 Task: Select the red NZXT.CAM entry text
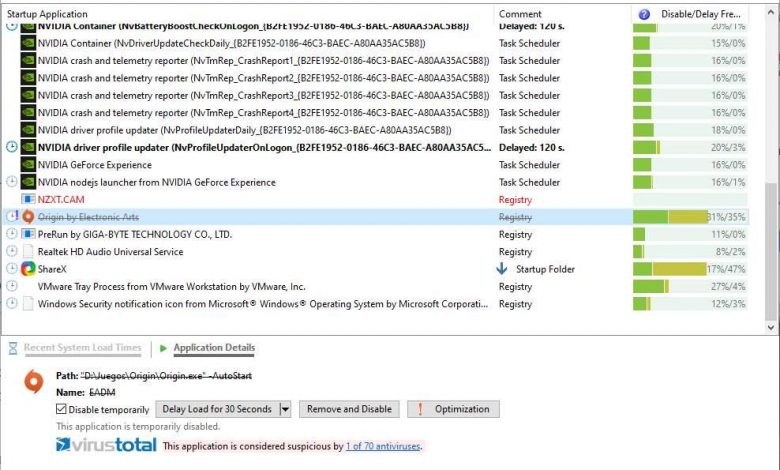(x=61, y=199)
